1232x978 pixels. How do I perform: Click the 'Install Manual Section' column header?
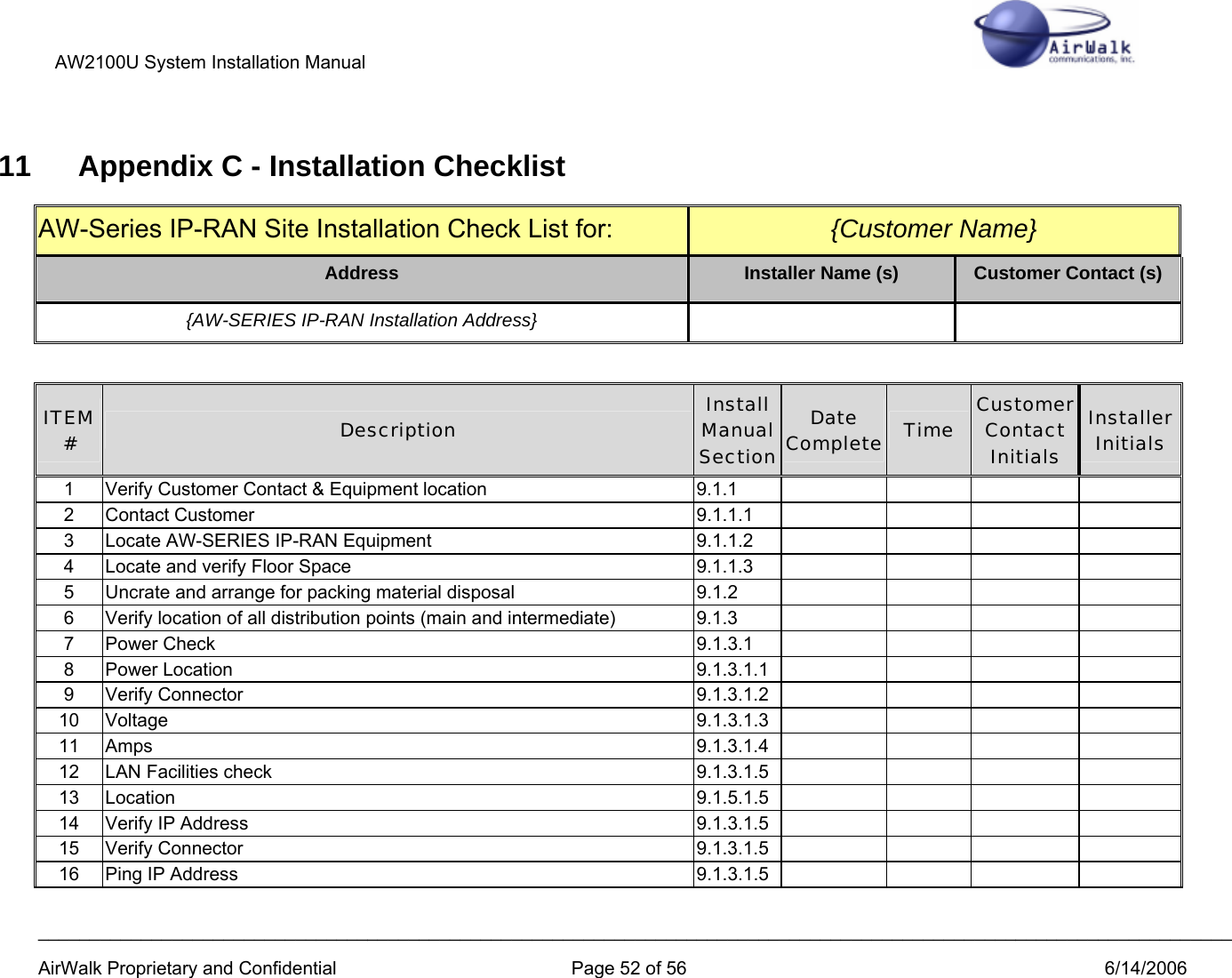coord(737,430)
